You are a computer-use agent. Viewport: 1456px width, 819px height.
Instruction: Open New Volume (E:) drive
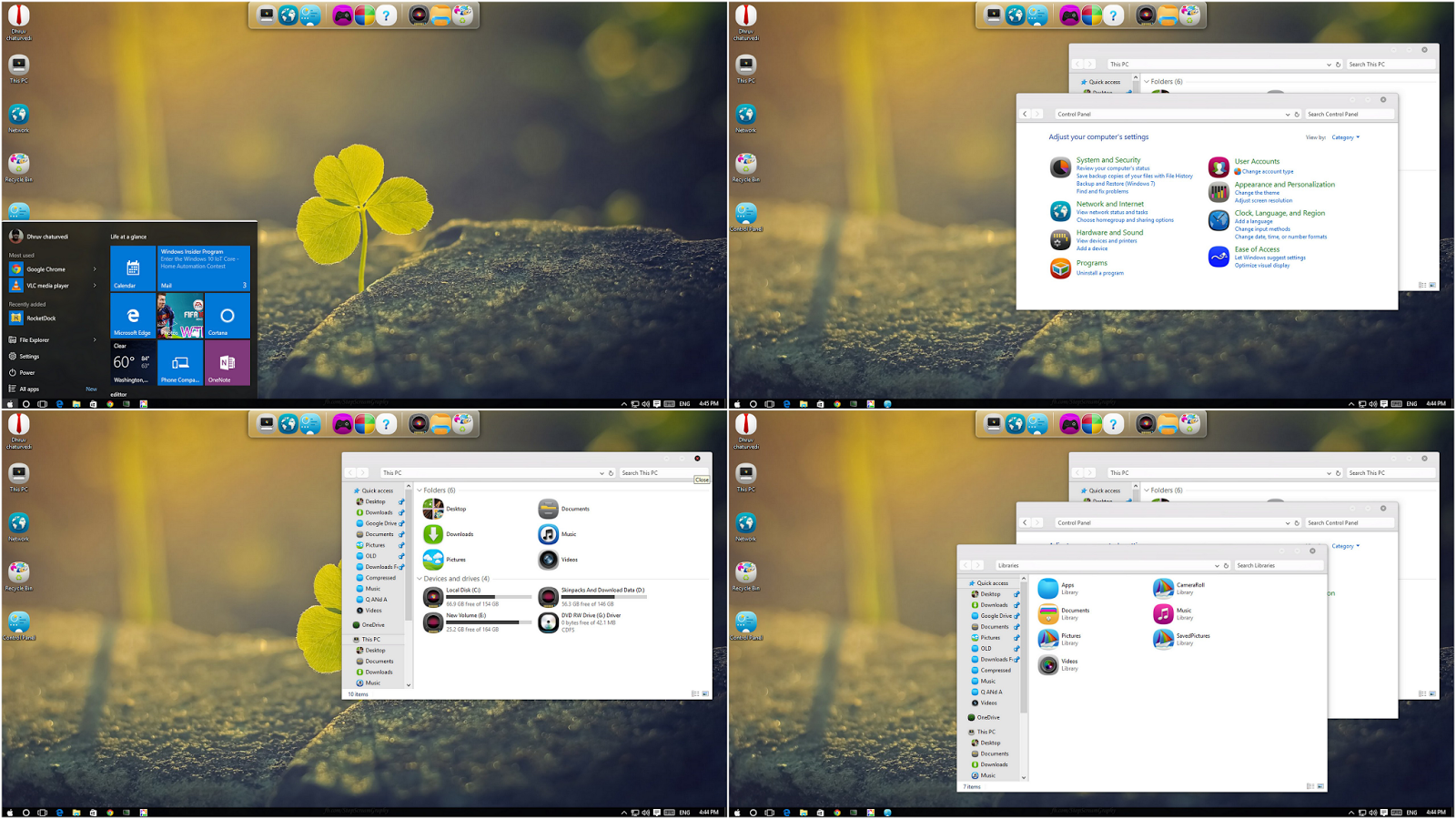[x=477, y=622]
